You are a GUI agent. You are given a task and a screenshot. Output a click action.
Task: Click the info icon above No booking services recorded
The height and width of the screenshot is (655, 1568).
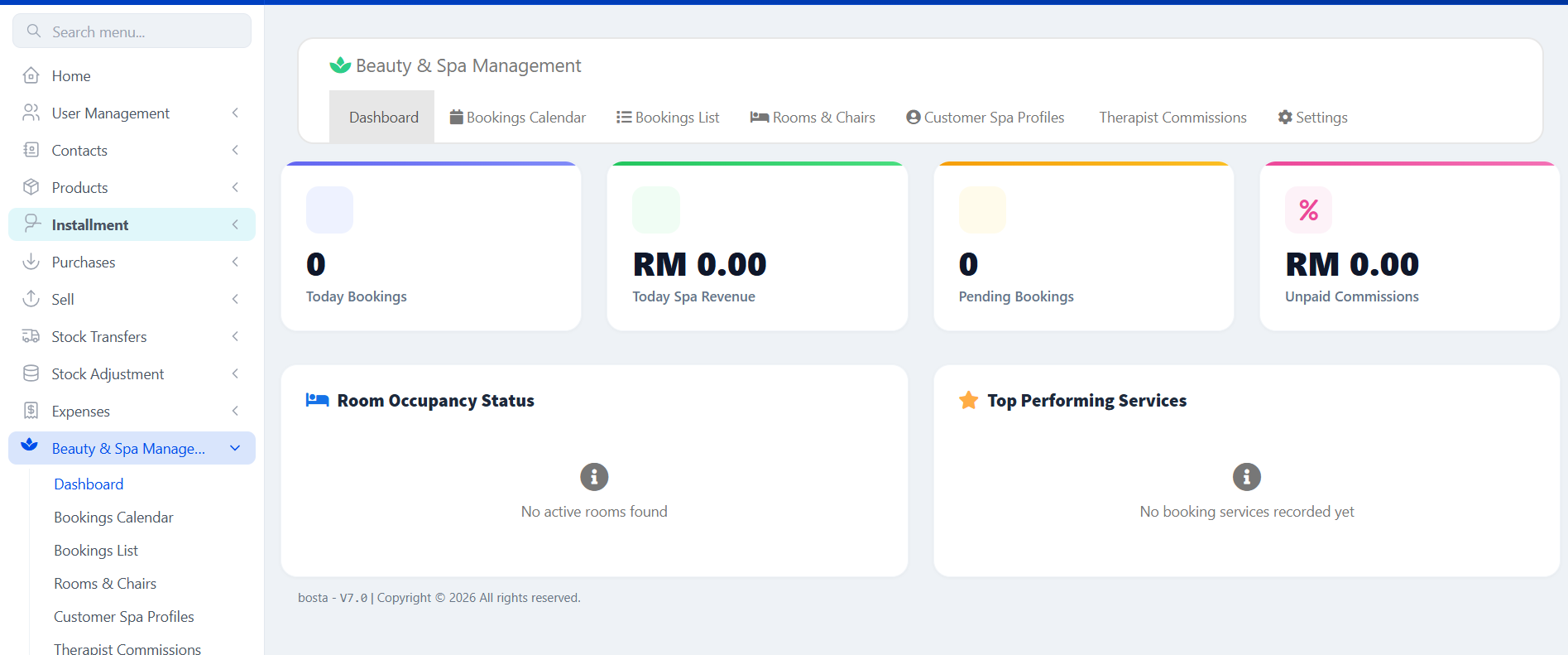pos(1247,477)
